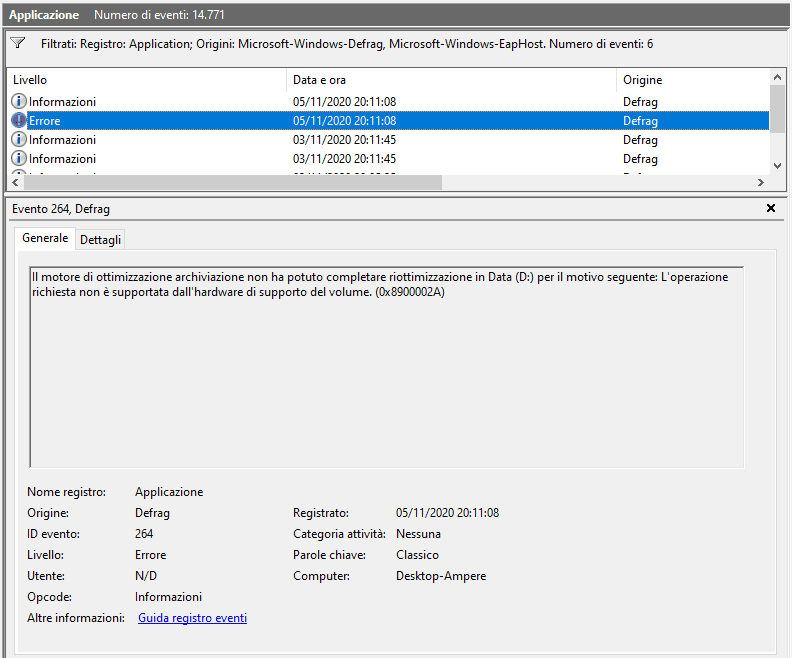Click the red error icon in the Errore row
The image size is (792, 658).
pos(19,121)
